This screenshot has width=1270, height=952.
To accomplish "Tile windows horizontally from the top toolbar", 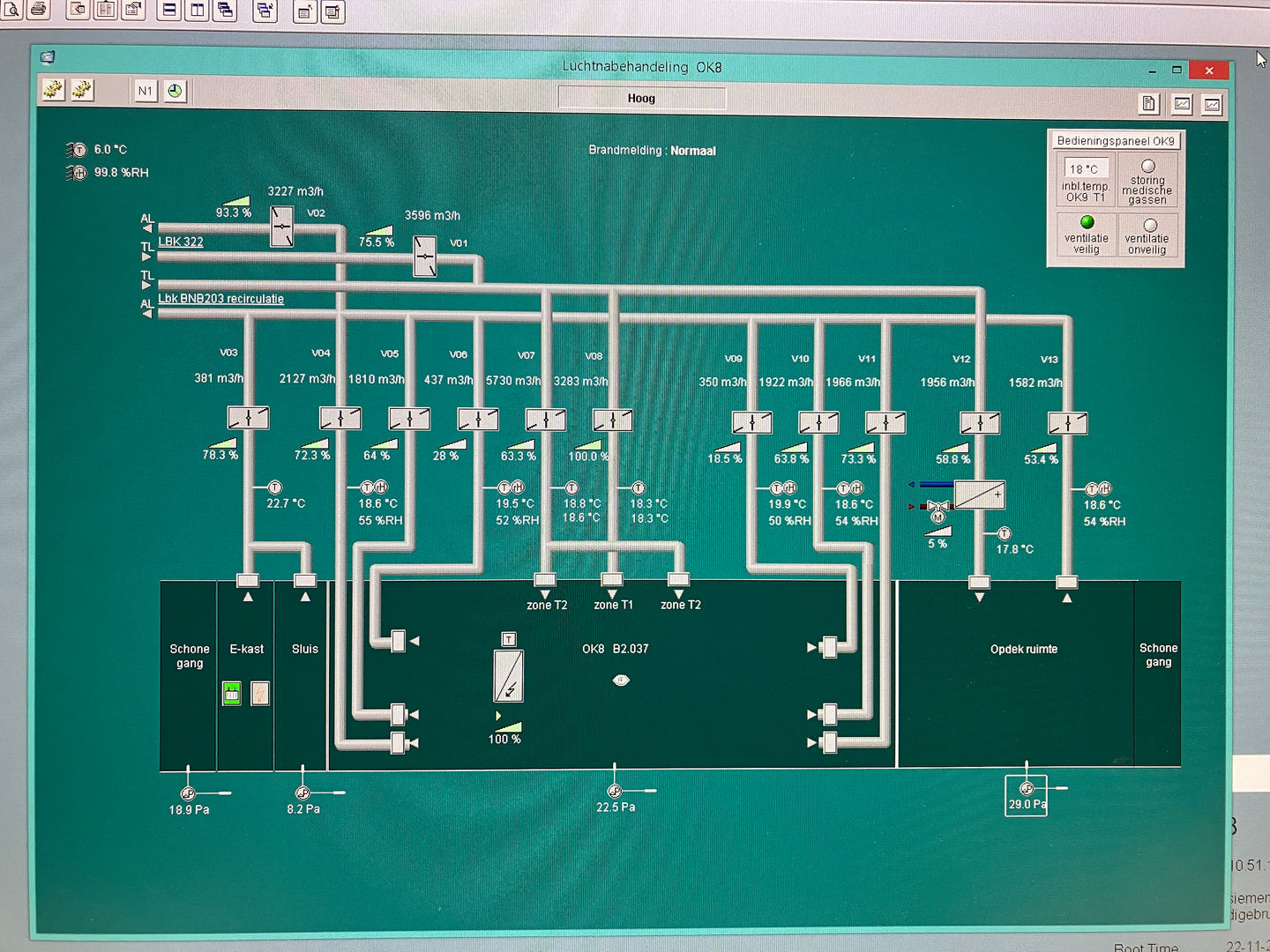I will click(x=169, y=11).
